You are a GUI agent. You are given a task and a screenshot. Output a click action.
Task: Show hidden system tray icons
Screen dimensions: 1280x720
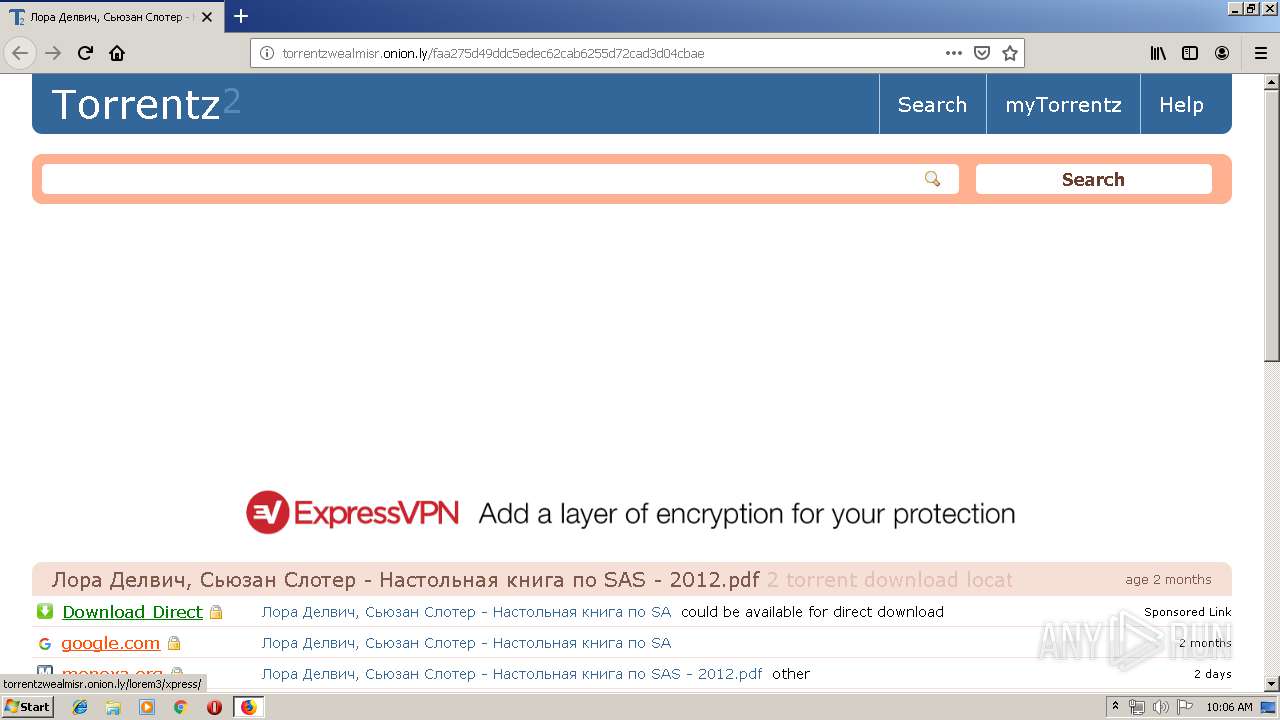click(x=1116, y=707)
